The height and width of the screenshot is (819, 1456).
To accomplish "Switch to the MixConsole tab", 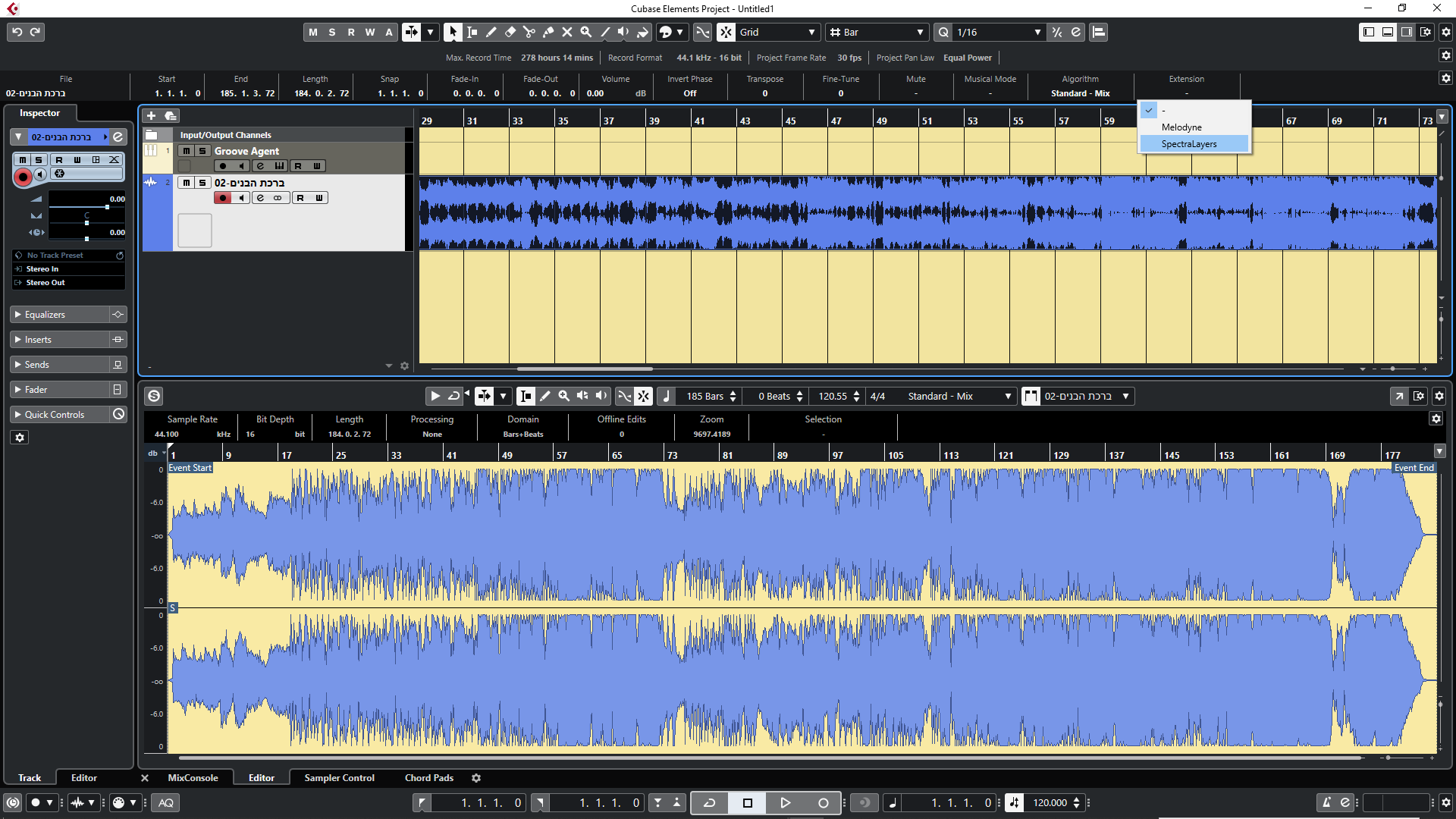I will coord(193,778).
